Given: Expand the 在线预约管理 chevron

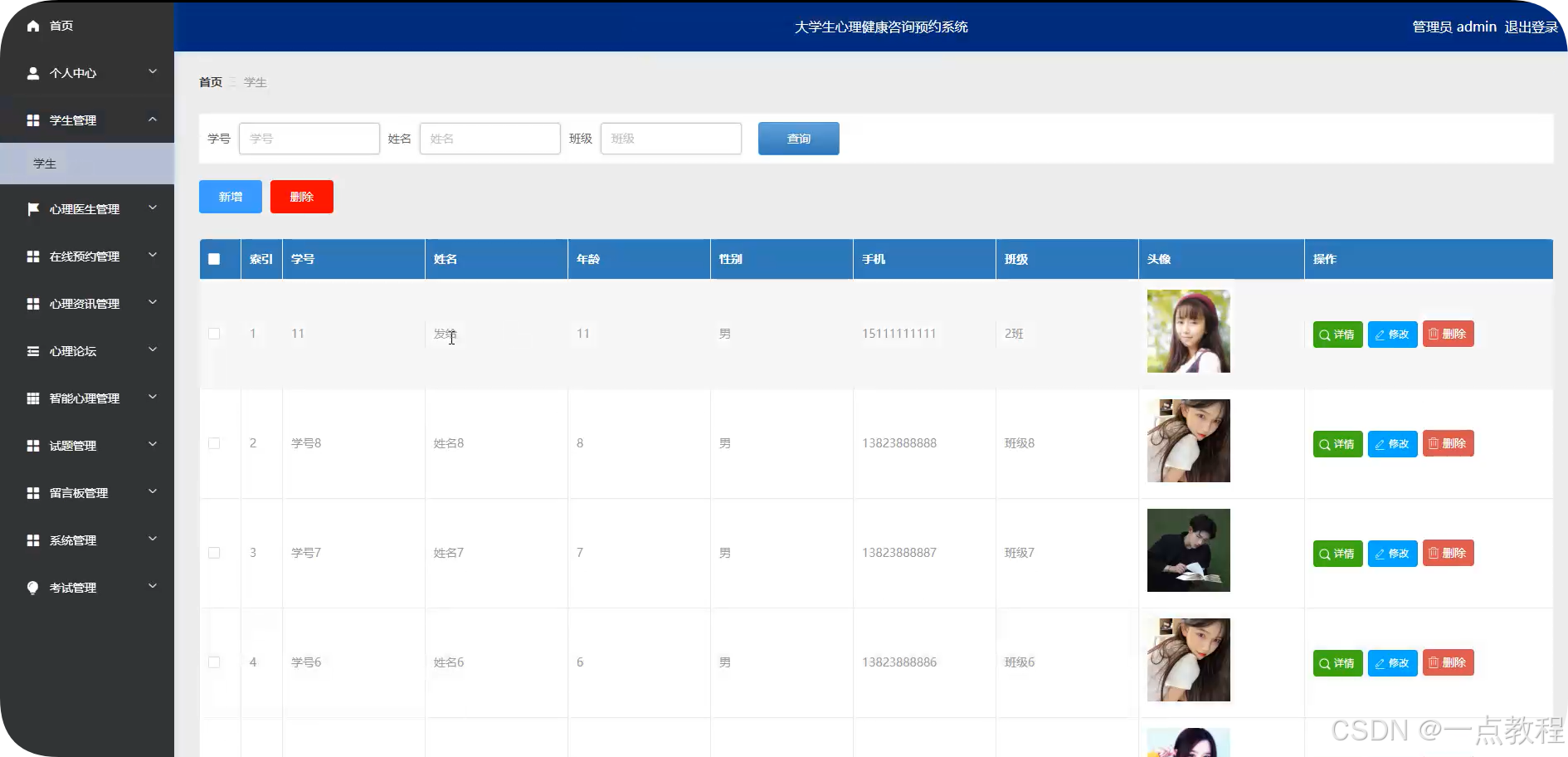Looking at the screenshot, I should [153, 256].
